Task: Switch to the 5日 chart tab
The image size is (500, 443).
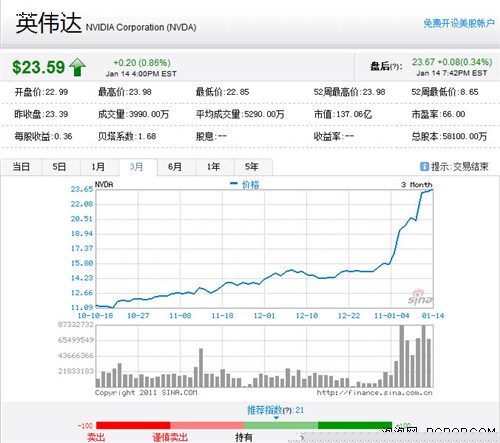Action: click(x=60, y=167)
